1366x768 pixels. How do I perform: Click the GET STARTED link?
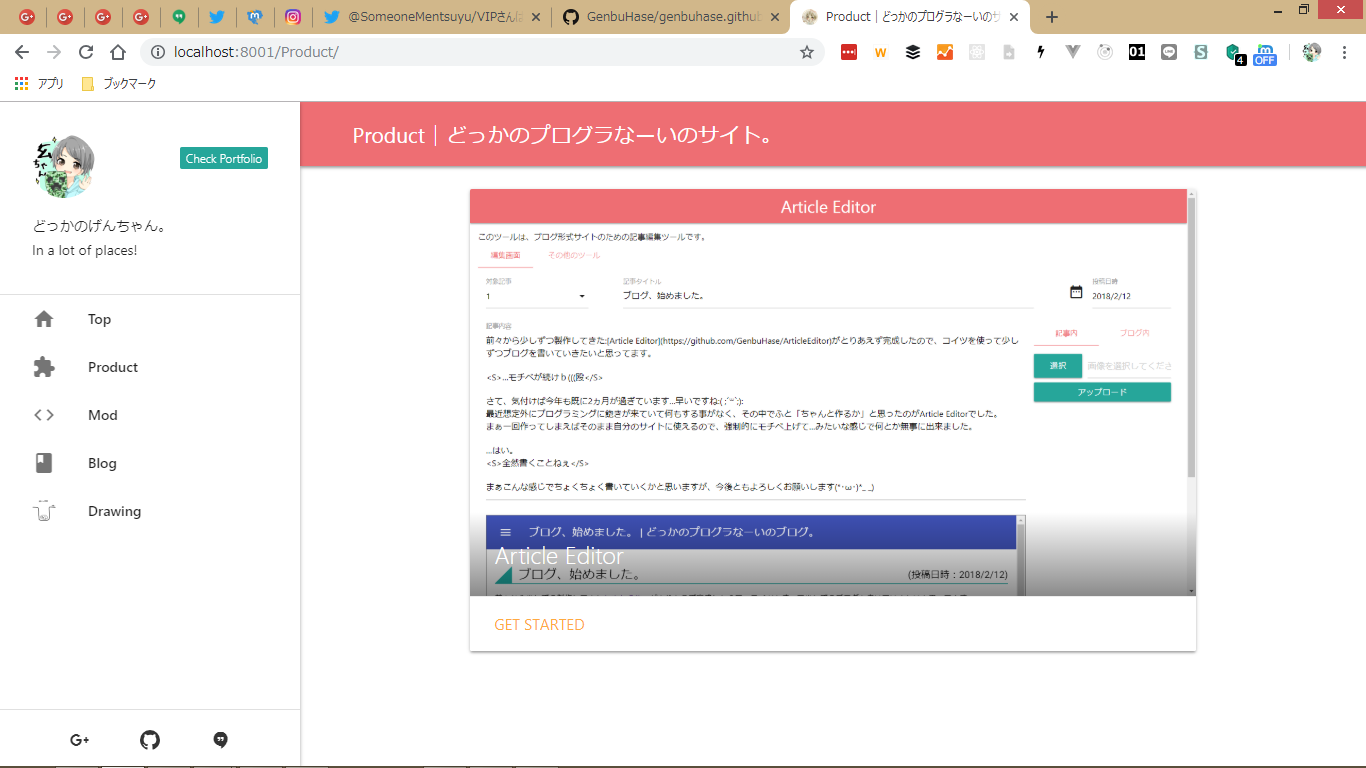[539, 625]
